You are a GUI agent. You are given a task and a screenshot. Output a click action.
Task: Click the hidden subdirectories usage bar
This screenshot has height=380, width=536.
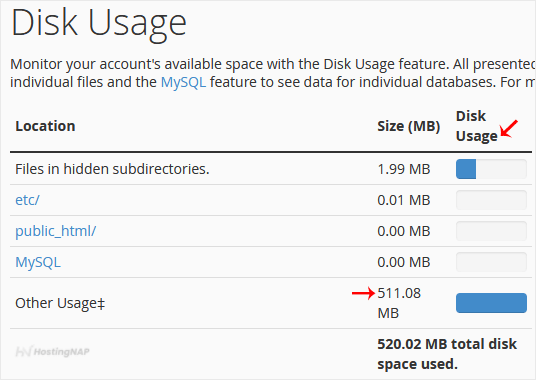coord(491,169)
